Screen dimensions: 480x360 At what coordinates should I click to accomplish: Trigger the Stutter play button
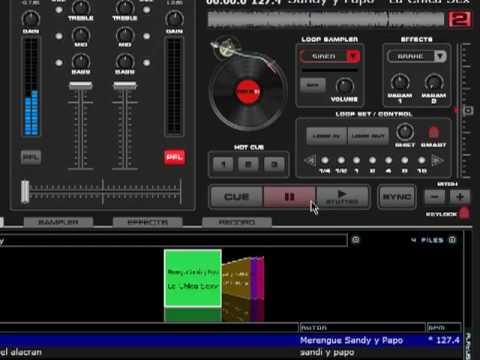tap(342, 197)
